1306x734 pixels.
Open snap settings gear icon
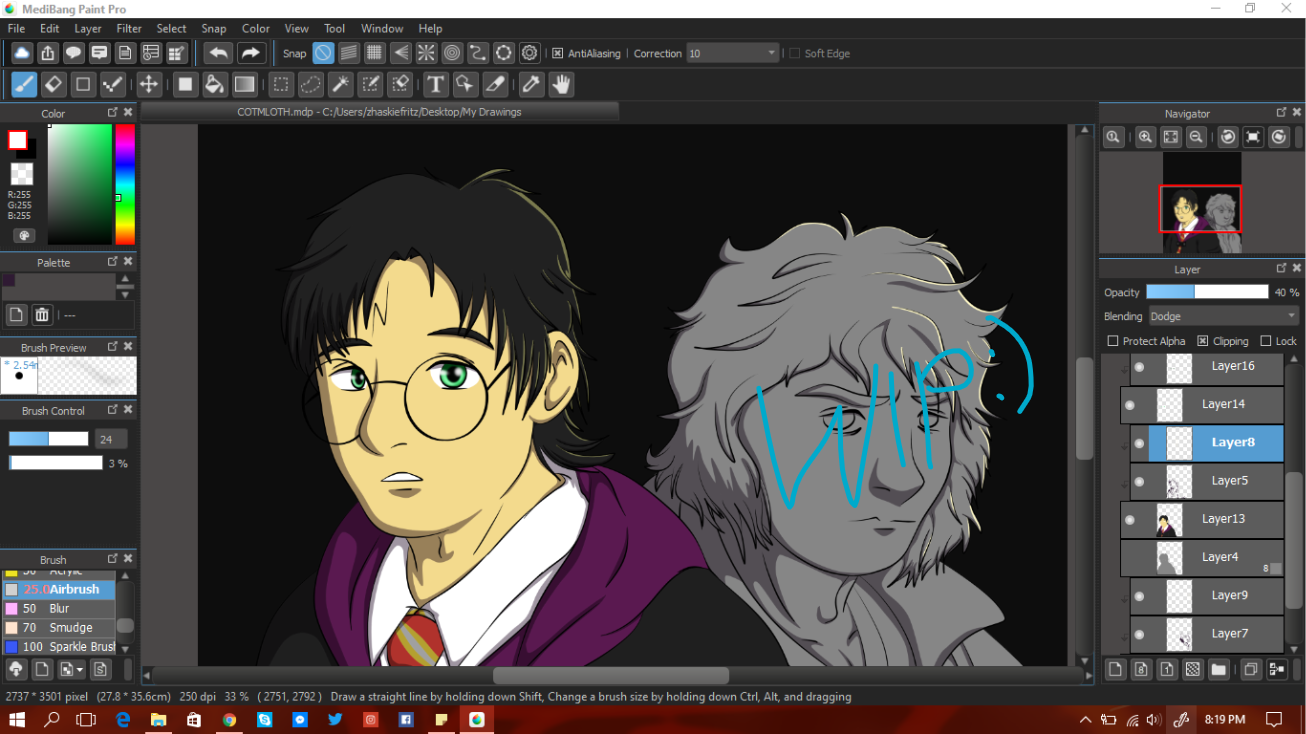tap(530, 53)
